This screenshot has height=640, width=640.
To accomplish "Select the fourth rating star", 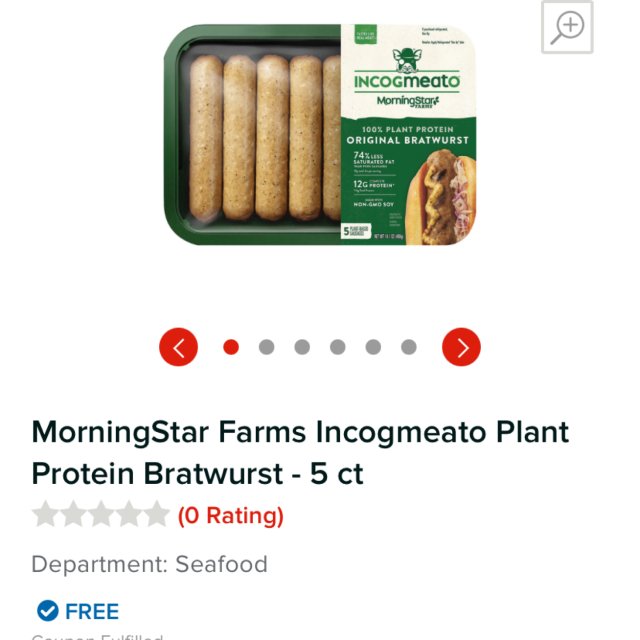I will [x=129, y=516].
